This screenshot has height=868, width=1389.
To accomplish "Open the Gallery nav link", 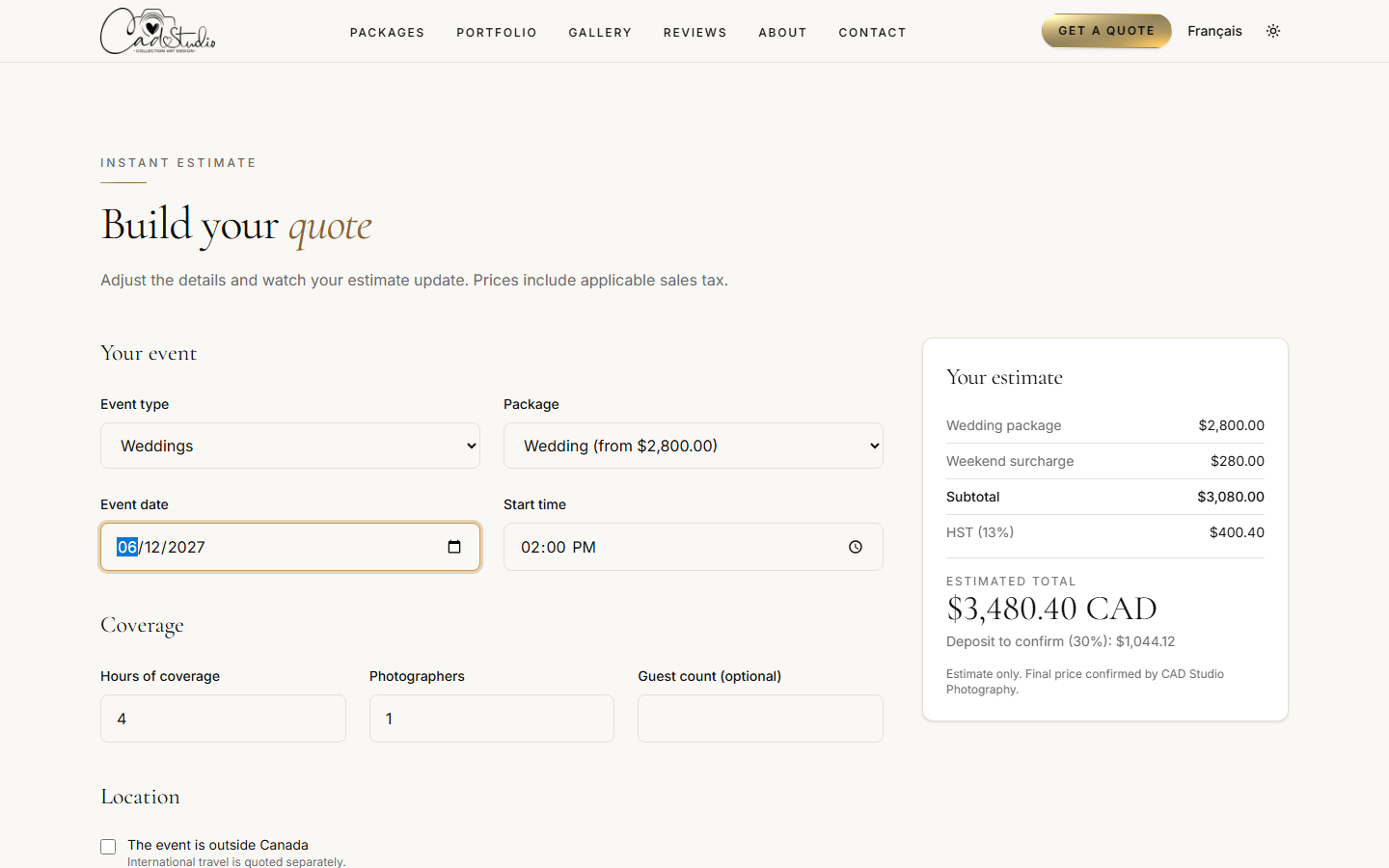I will pos(600,33).
